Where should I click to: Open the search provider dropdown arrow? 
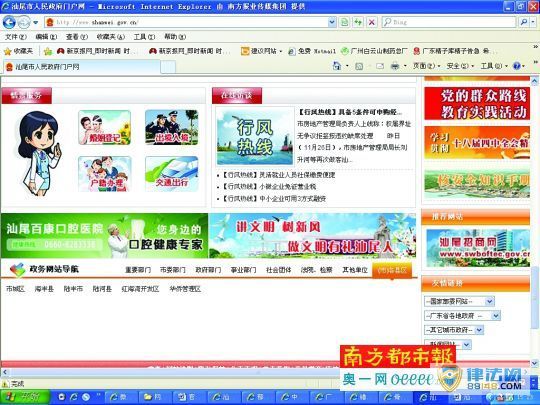pos(533,22)
